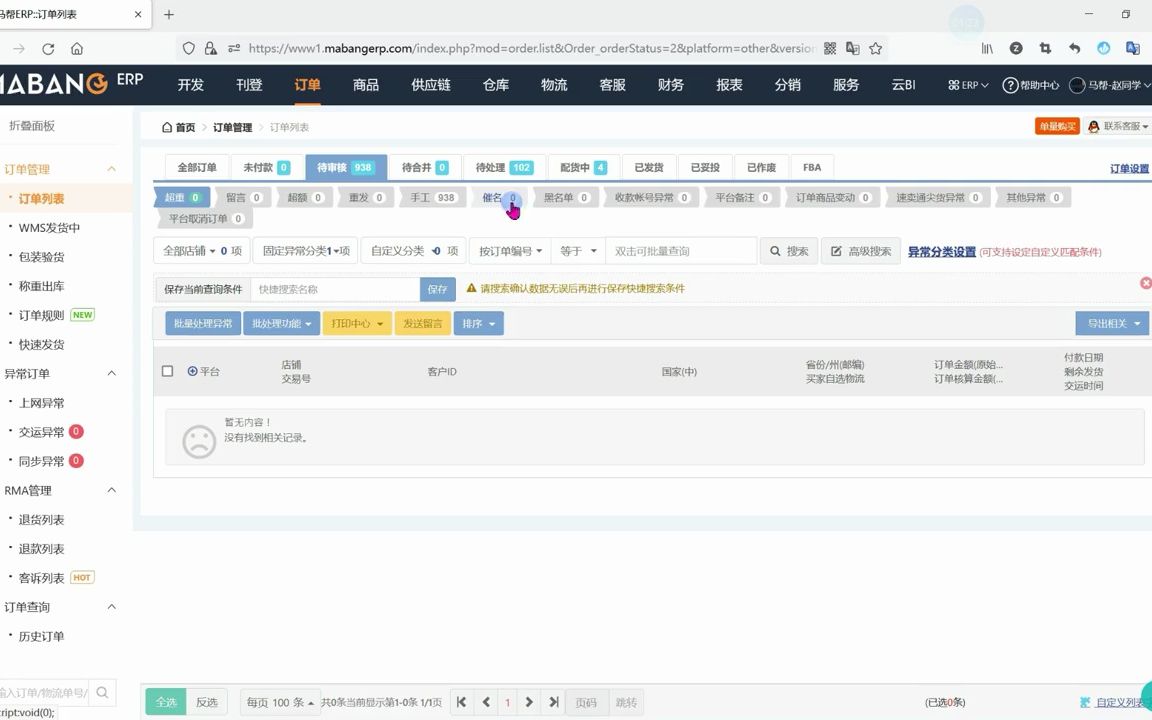Open the search magnifier in the sidebar footer
Screen dimensions: 1152x720
click(x=102, y=692)
